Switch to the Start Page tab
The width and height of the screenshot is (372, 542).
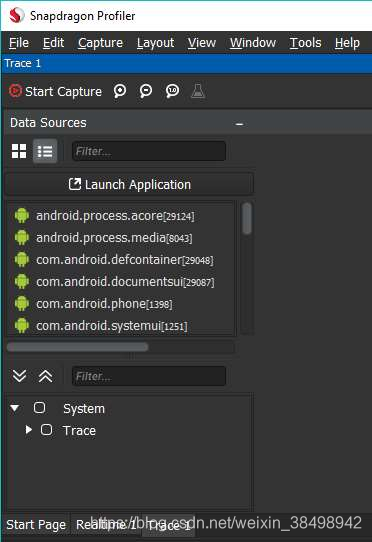[x=36, y=525]
